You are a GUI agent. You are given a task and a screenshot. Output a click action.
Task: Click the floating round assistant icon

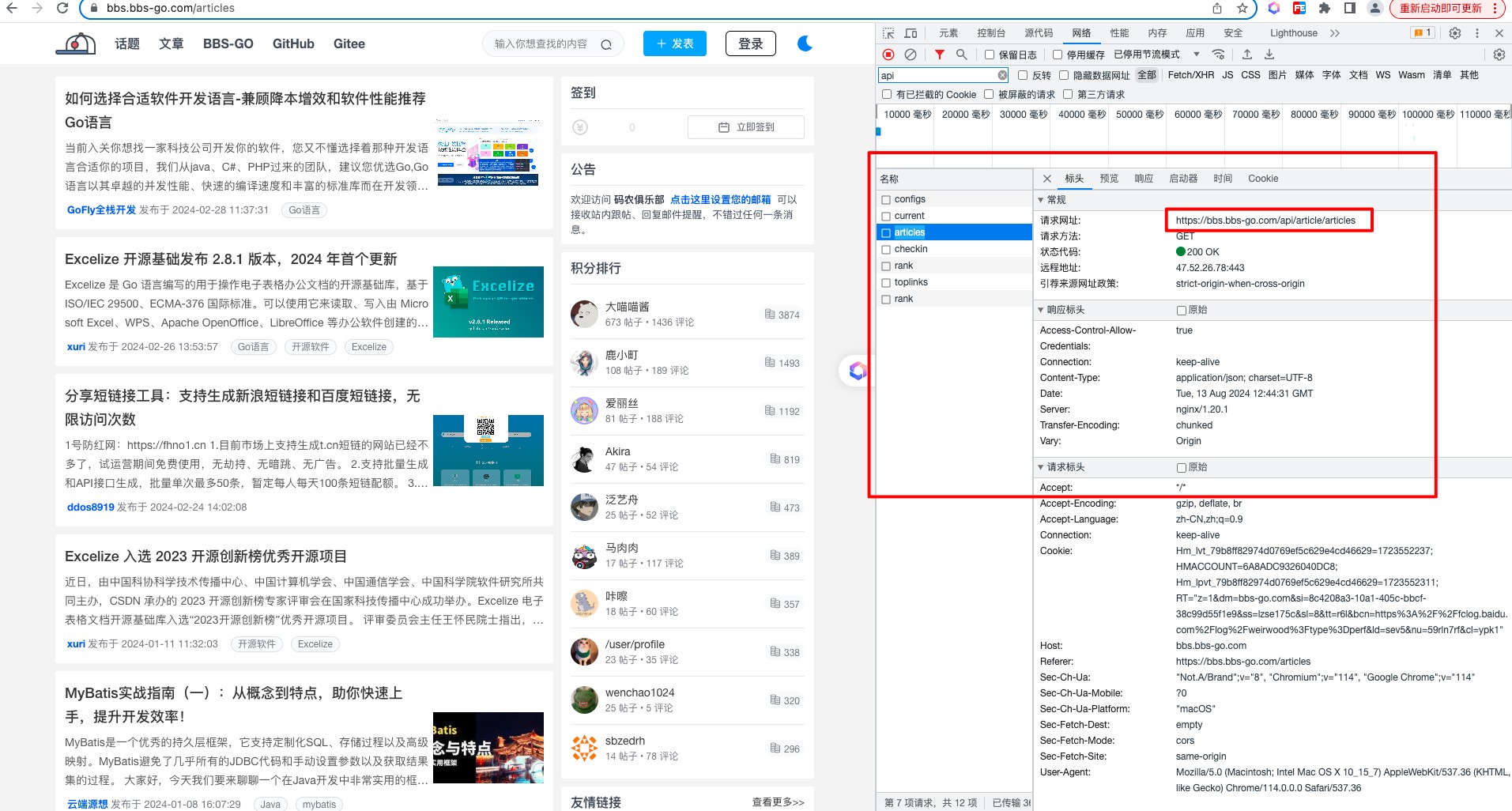point(858,371)
